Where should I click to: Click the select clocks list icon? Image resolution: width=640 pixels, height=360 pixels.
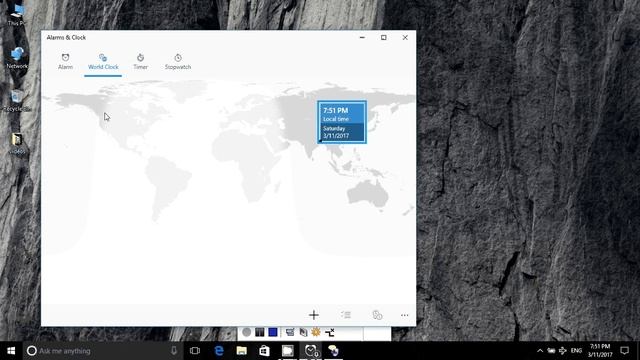[346, 315]
